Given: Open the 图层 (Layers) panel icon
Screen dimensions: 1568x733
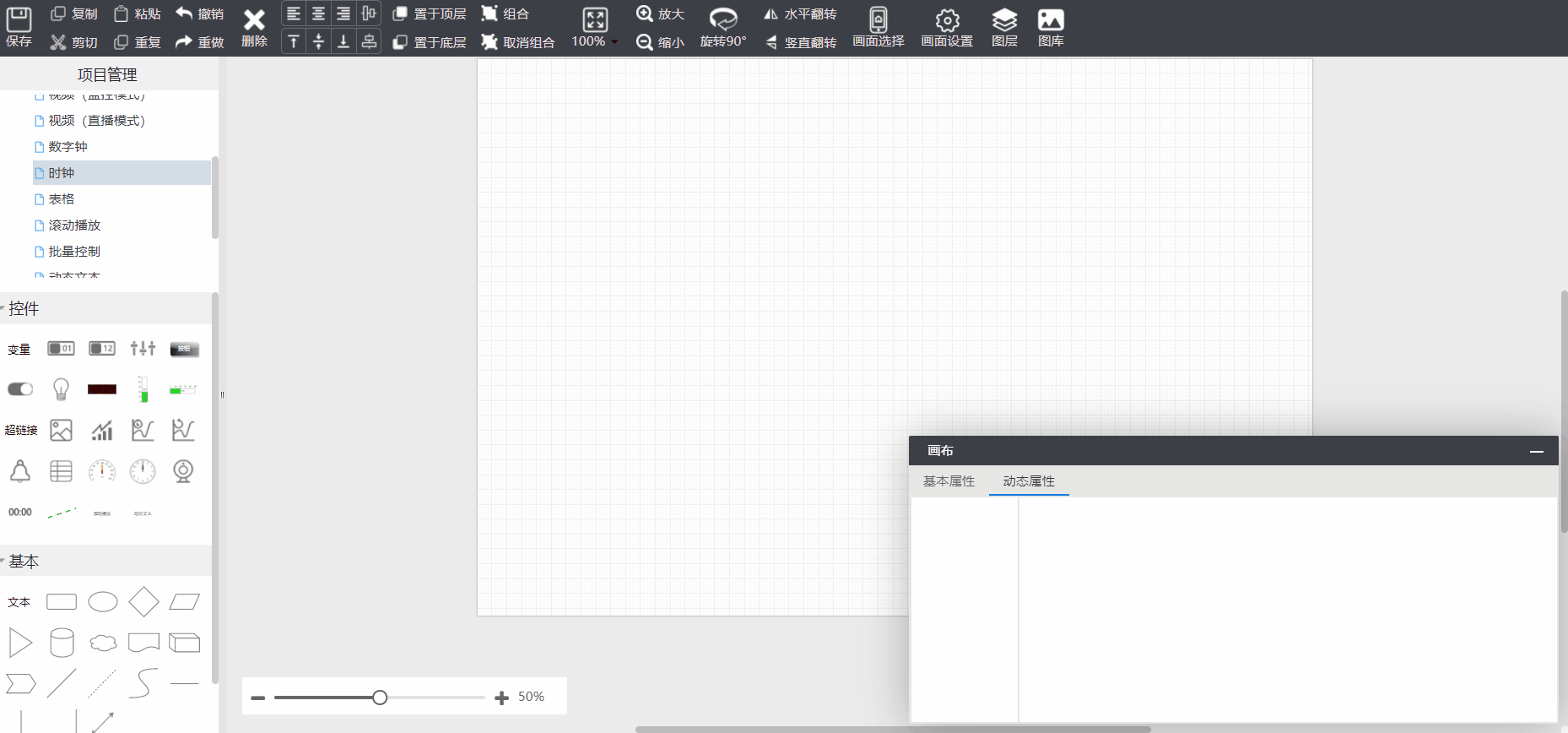Looking at the screenshot, I should tap(1003, 27).
